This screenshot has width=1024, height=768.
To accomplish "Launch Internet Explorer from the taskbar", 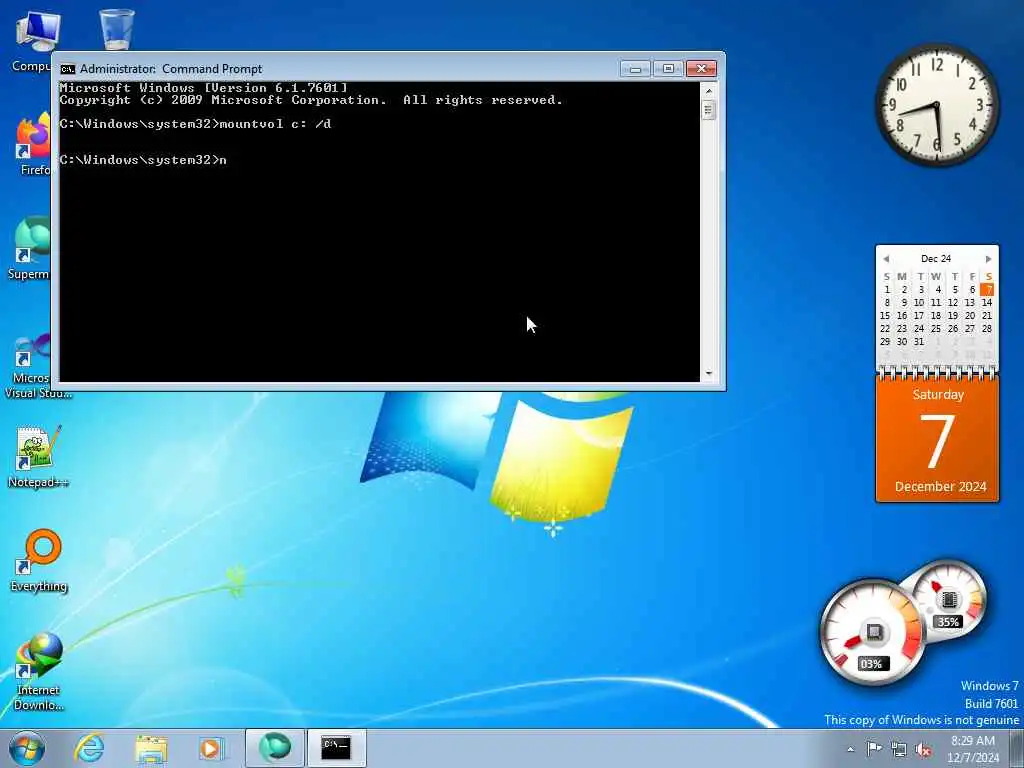I will tap(89, 748).
